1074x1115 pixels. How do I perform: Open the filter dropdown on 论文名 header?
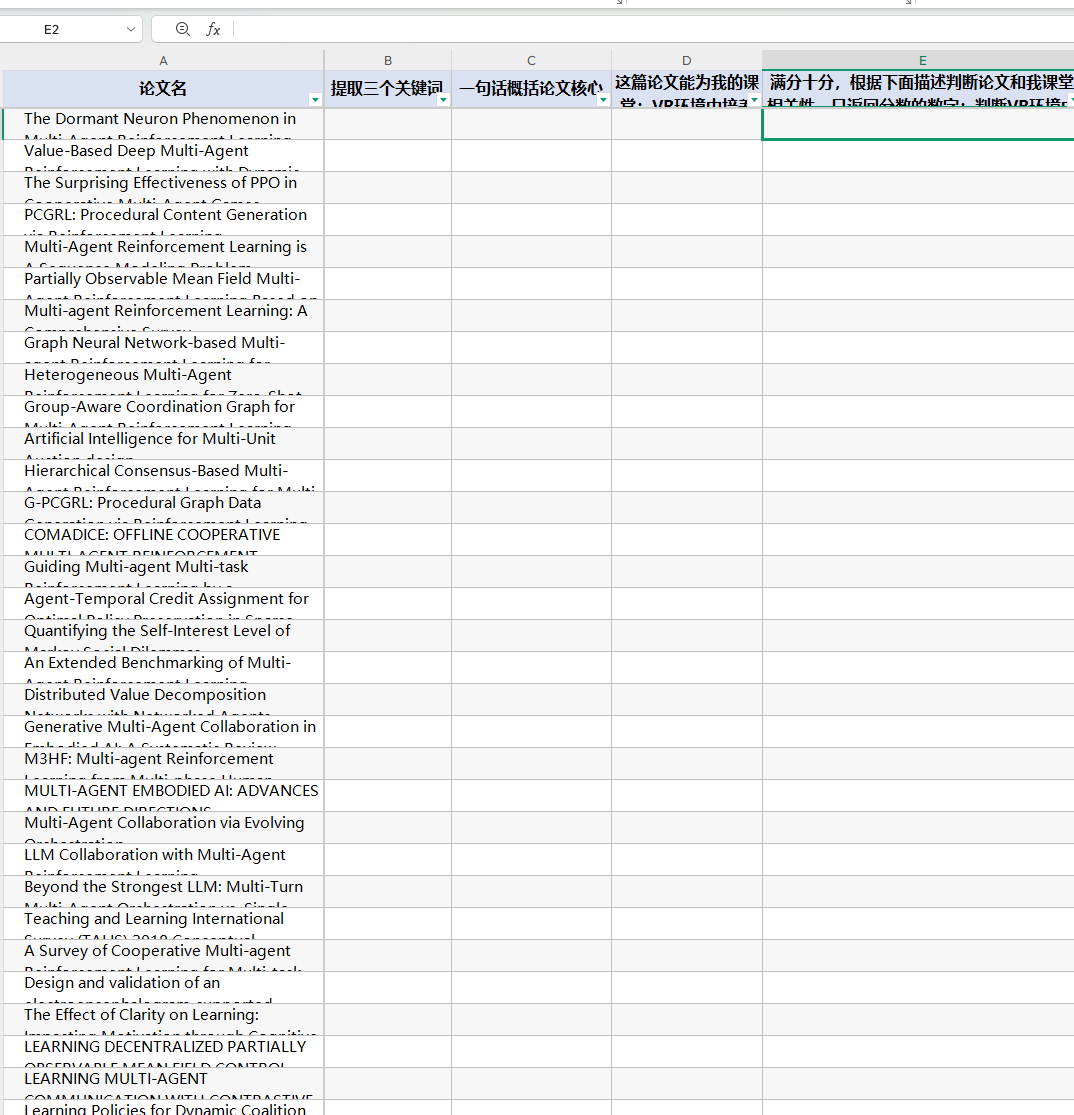point(315,100)
